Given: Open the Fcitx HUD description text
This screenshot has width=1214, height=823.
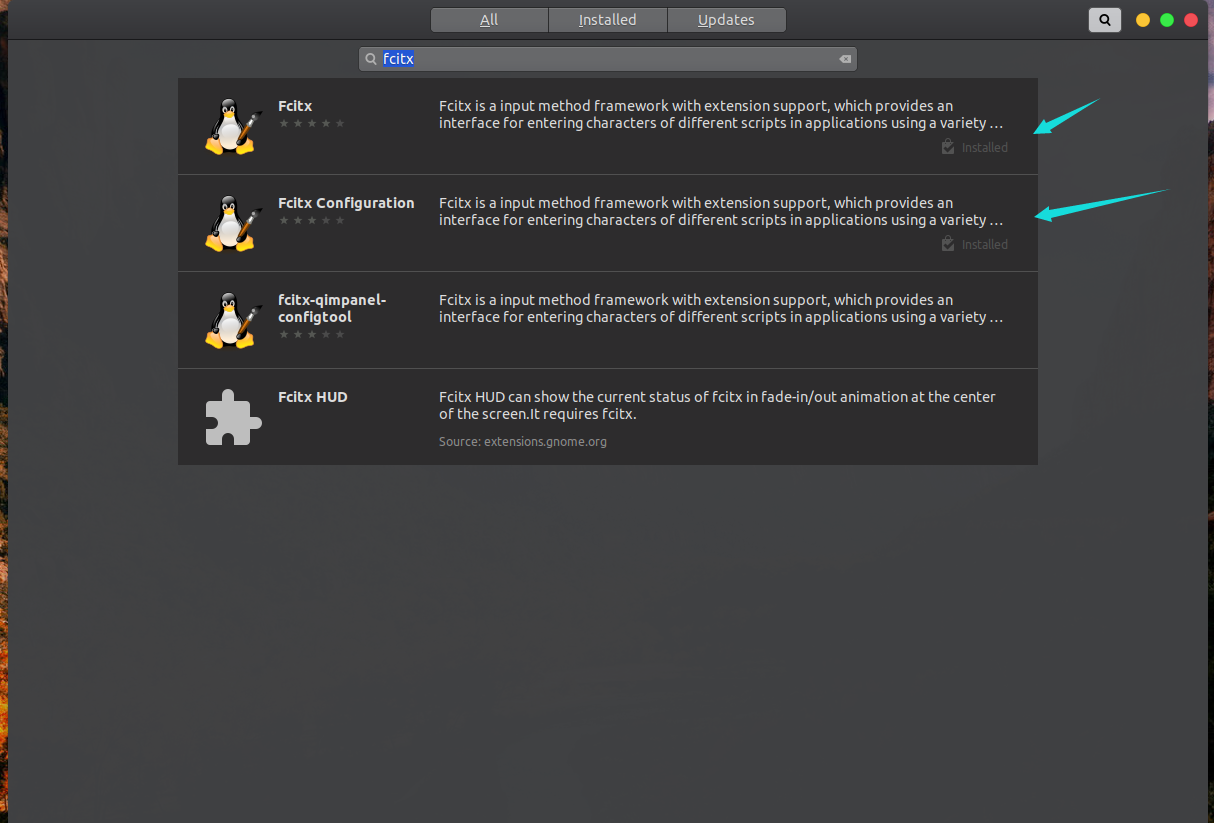Looking at the screenshot, I should click(717, 406).
